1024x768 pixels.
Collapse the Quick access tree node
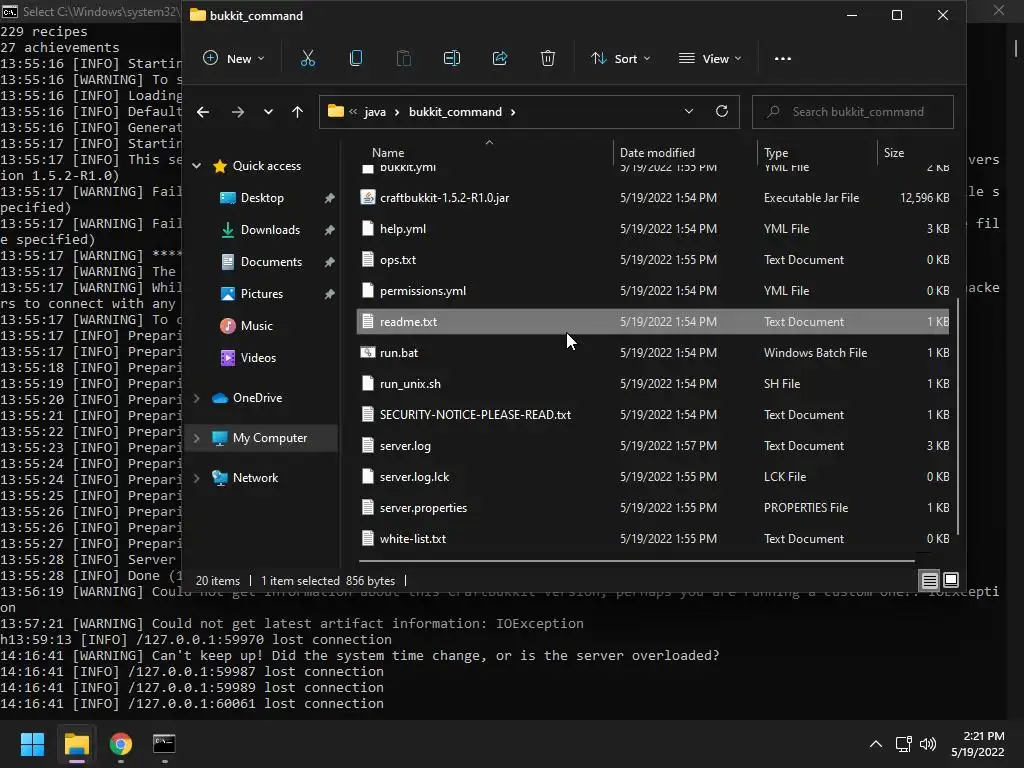[x=197, y=166]
